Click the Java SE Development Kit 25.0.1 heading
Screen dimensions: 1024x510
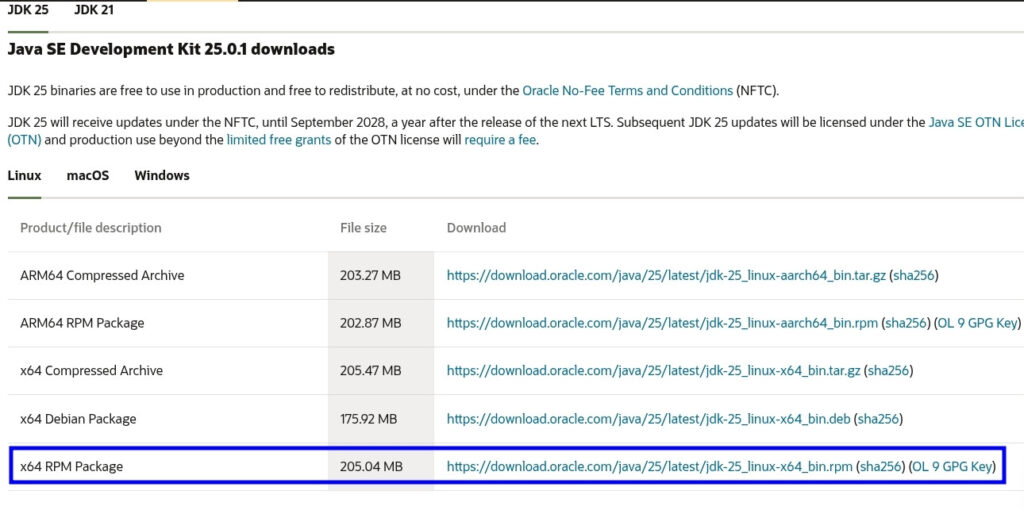171,49
